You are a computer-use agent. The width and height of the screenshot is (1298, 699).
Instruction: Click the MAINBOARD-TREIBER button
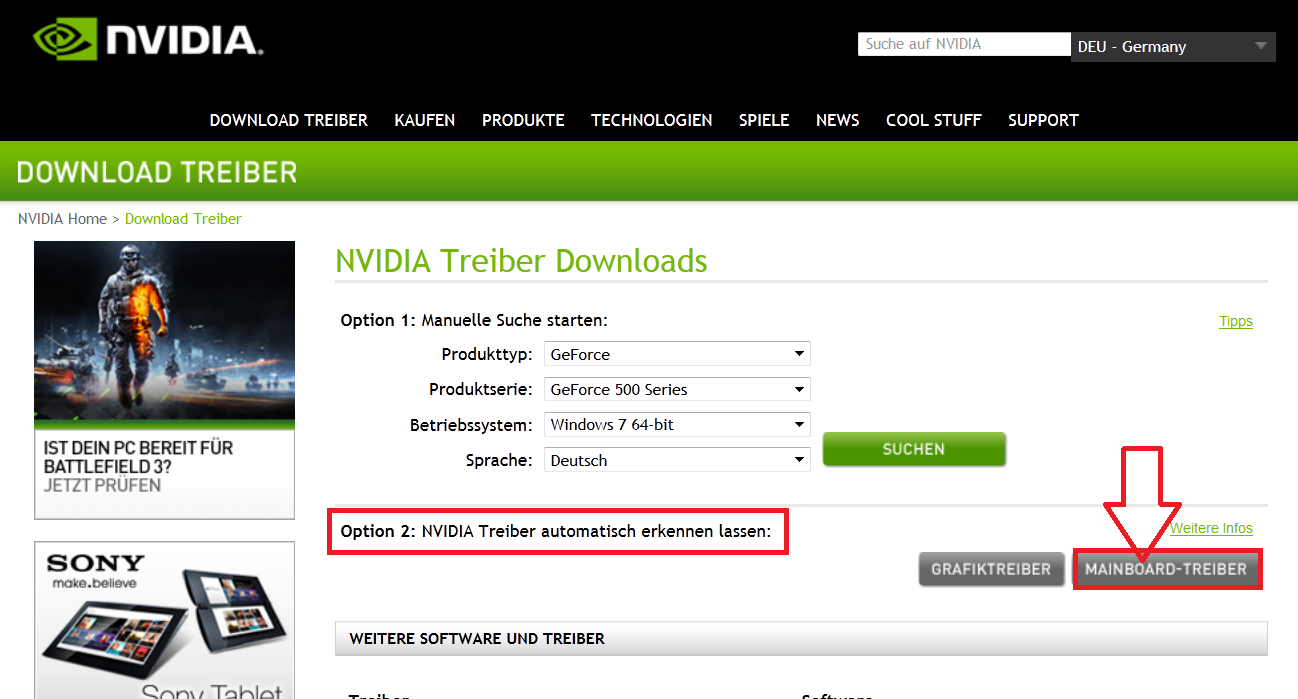pyautogui.click(x=1166, y=569)
